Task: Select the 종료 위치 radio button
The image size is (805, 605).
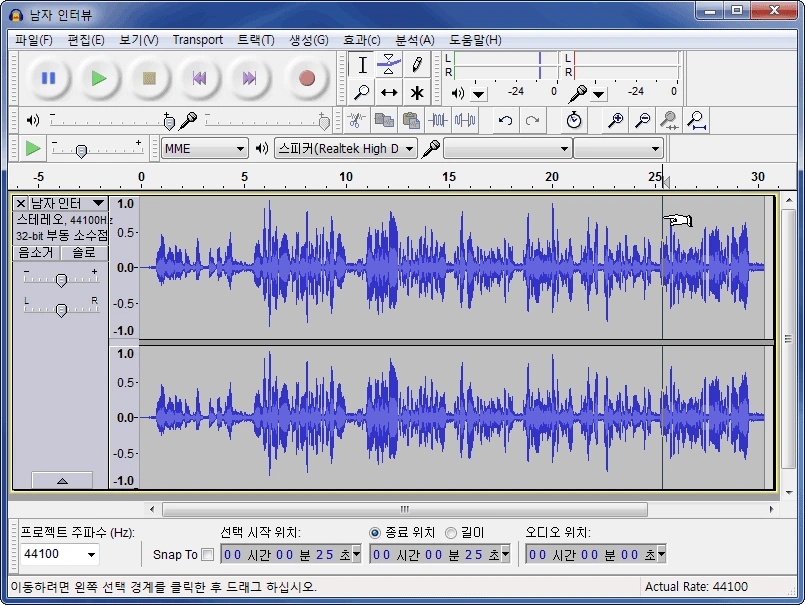Action: pos(375,533)
